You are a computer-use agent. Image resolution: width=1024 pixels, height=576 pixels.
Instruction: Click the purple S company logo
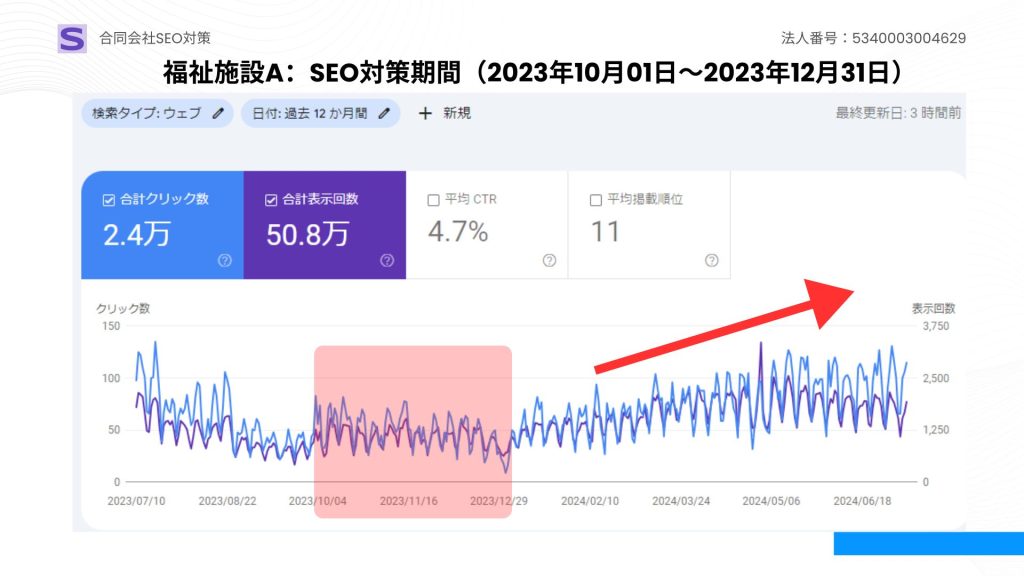tap(72, 38)
